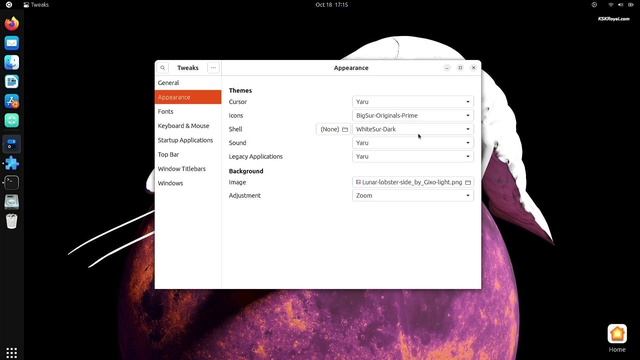Open file chooser icon for Background Image
640x360 pixels.
tap(468, 182)
